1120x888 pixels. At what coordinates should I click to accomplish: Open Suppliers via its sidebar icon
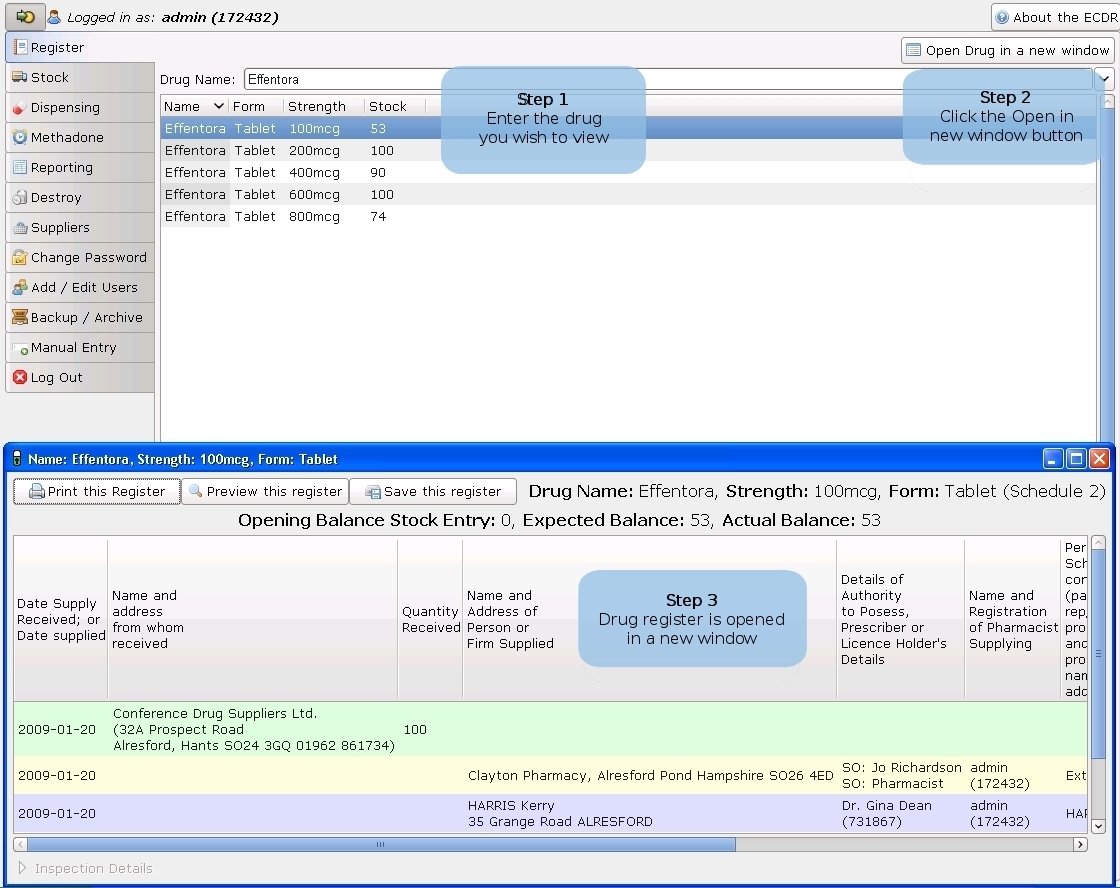click(x=19, y=228)
